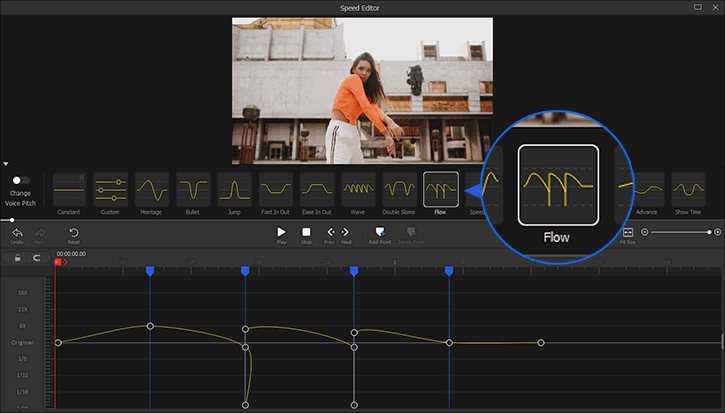Click the first blue timeline marker

coord(150,271)
